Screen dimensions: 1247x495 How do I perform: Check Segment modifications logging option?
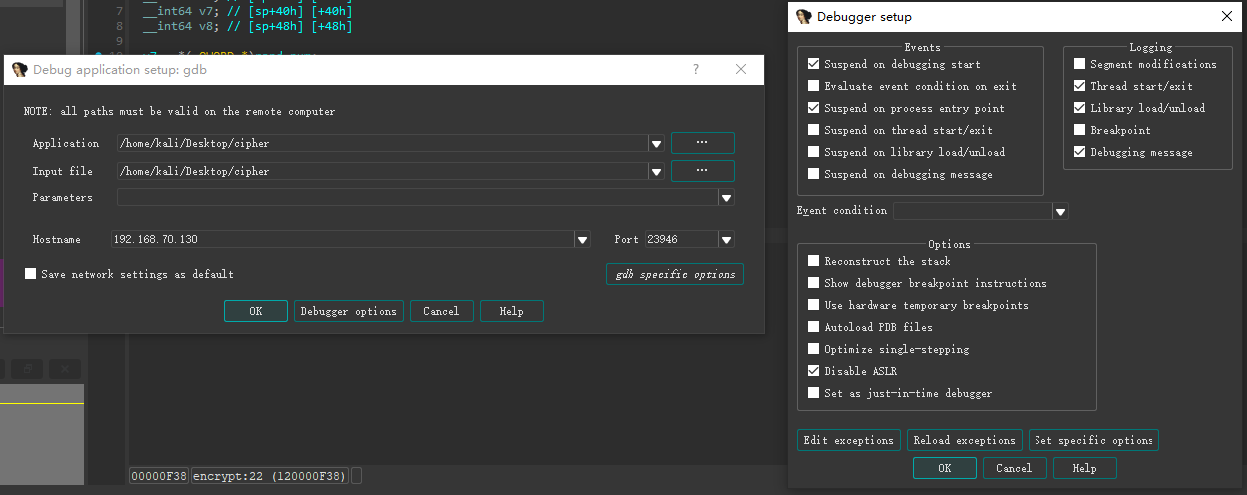[x=1080, y=64]
